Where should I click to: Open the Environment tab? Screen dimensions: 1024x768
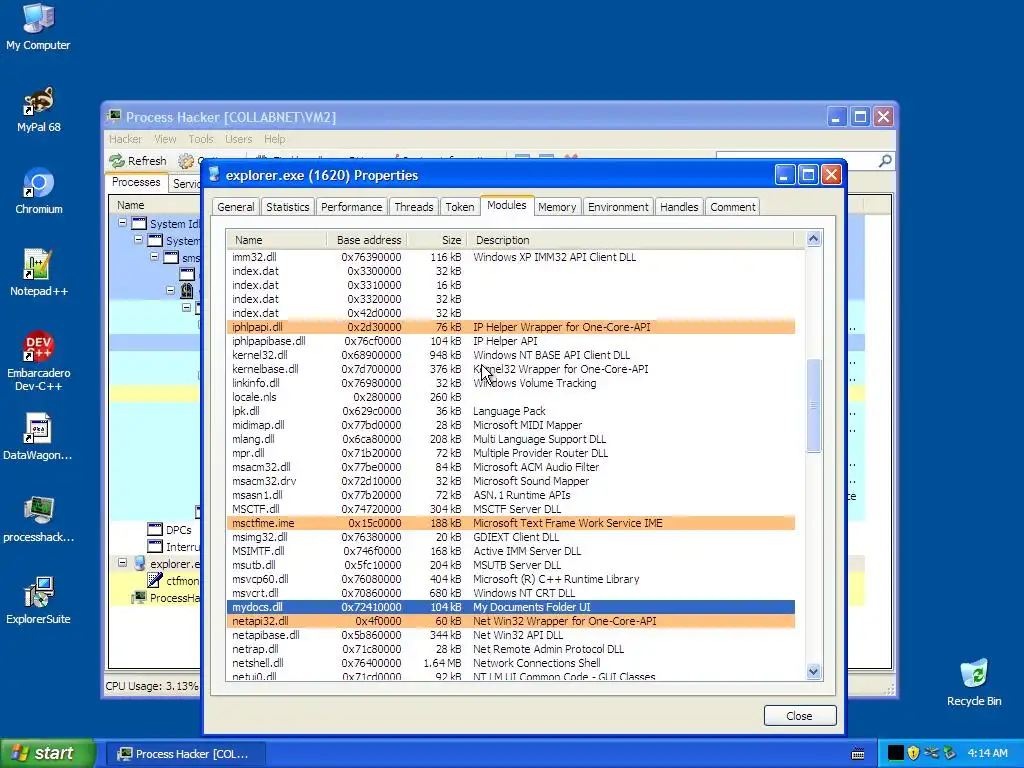tap(618, 207)
